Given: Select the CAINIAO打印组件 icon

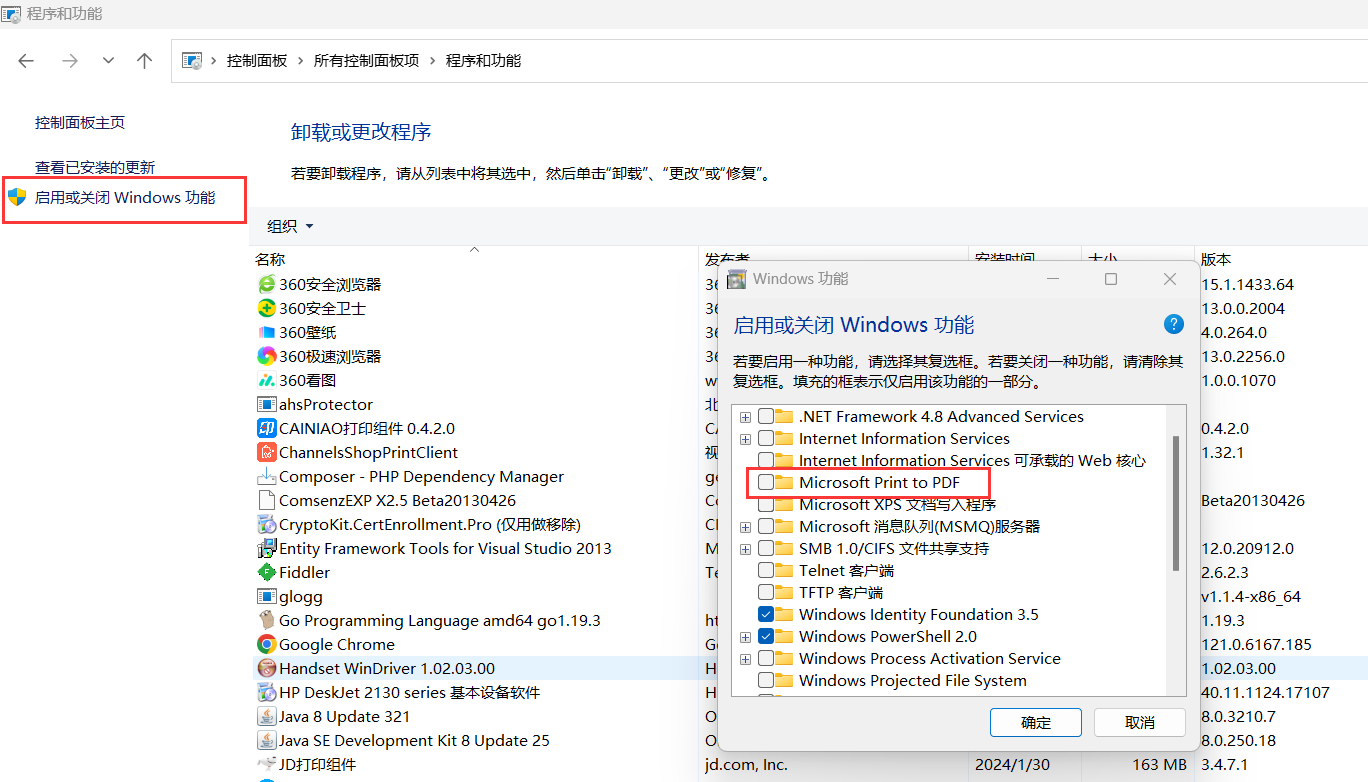Looking at the screenshot, I should point(266,429).
